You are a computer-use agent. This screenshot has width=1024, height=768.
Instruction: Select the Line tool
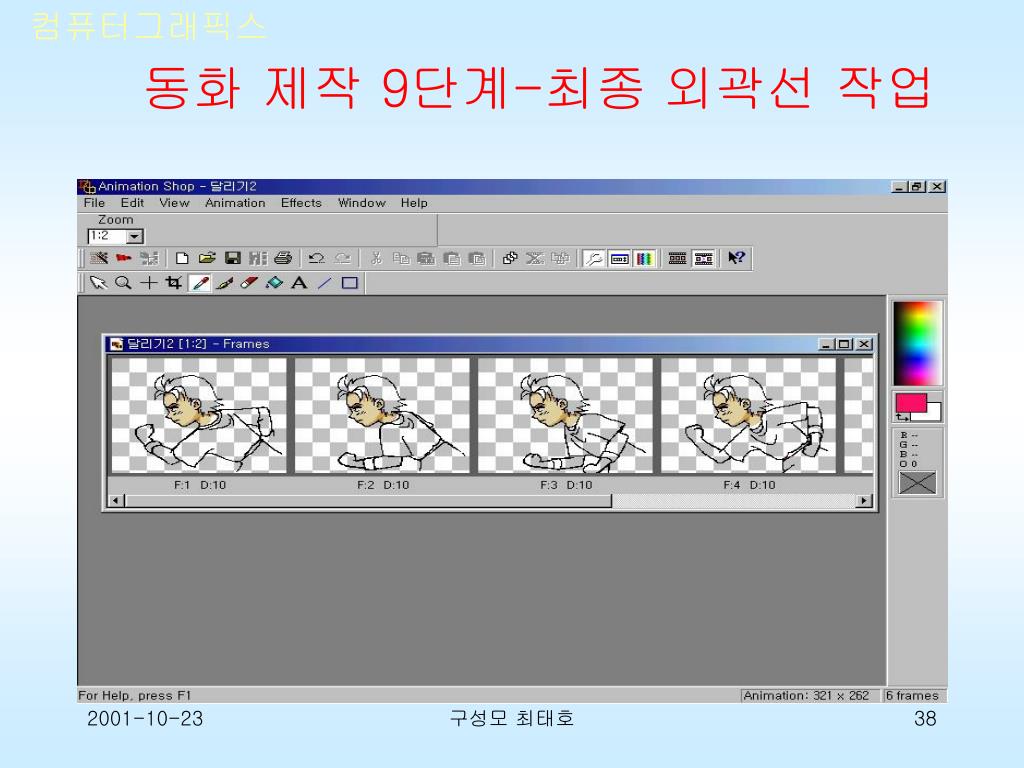(x=325, y=283)
